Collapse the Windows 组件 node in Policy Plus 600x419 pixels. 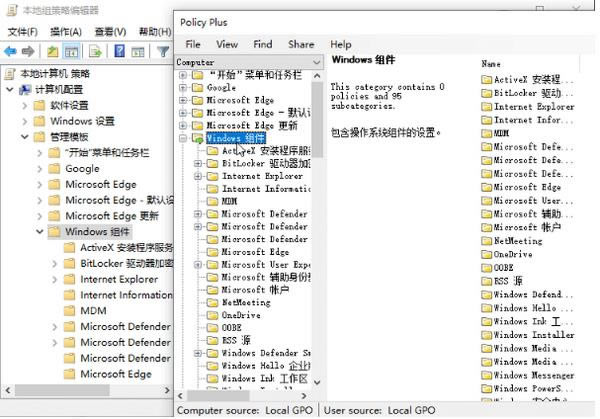[183, 138]
